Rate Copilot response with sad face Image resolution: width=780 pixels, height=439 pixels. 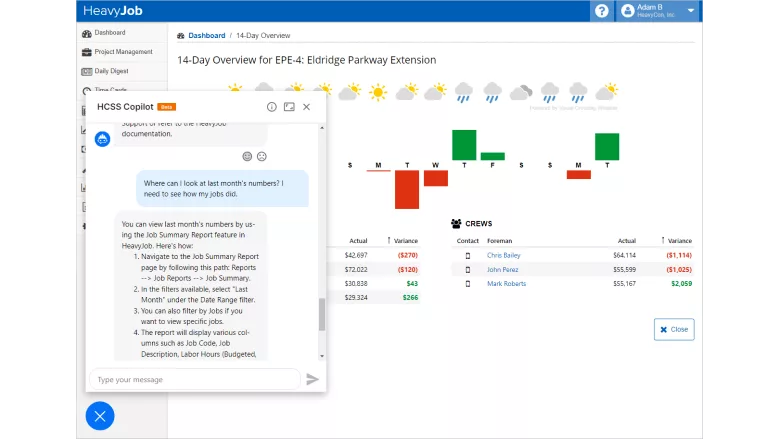pyautogui.click(x=262, y=156)
